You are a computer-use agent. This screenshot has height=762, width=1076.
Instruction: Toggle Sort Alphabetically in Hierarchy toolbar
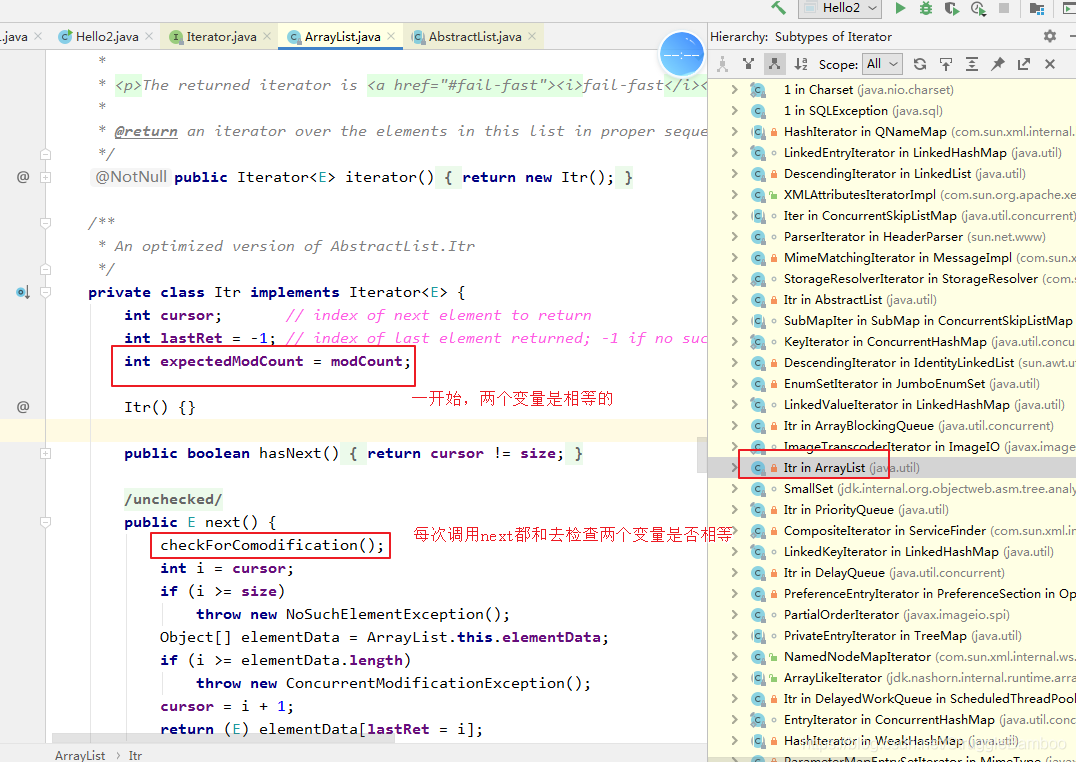800,64
